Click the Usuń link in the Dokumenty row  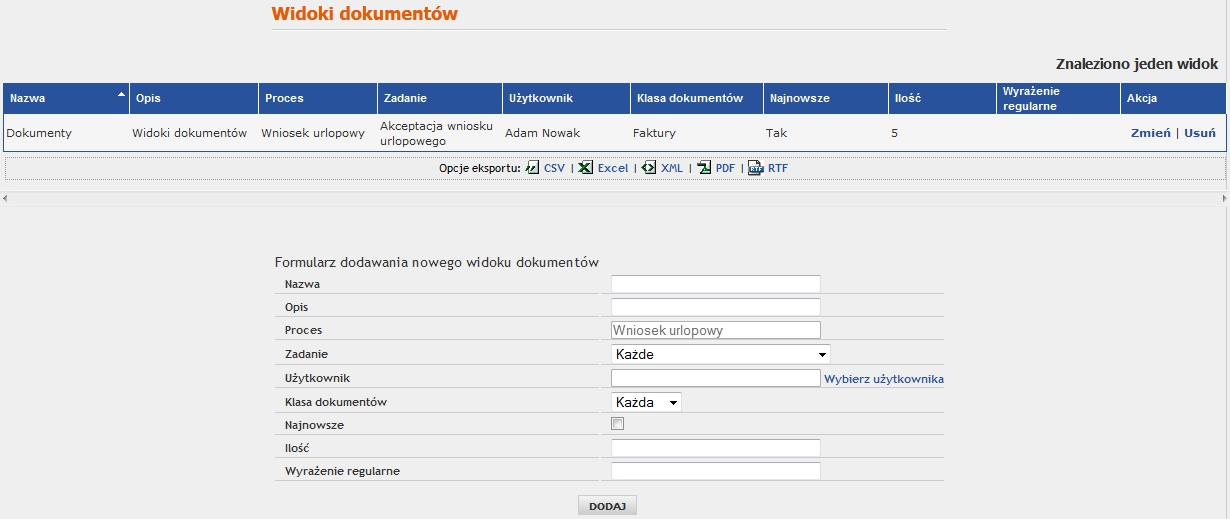pyautogui.click(x=1200, y=133)
